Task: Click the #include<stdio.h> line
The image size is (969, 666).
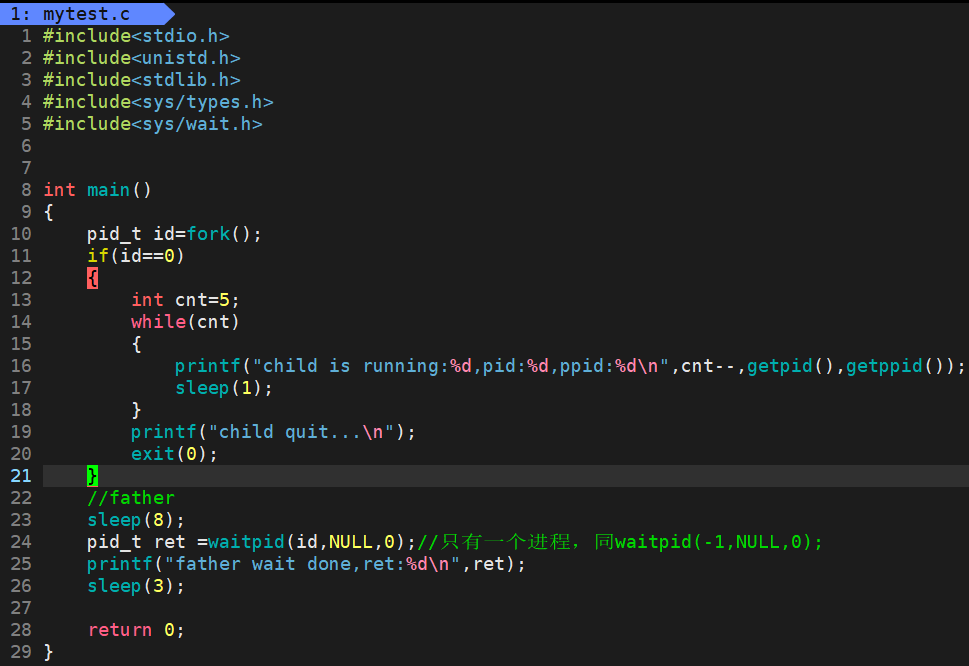Action: click(136, 36)
